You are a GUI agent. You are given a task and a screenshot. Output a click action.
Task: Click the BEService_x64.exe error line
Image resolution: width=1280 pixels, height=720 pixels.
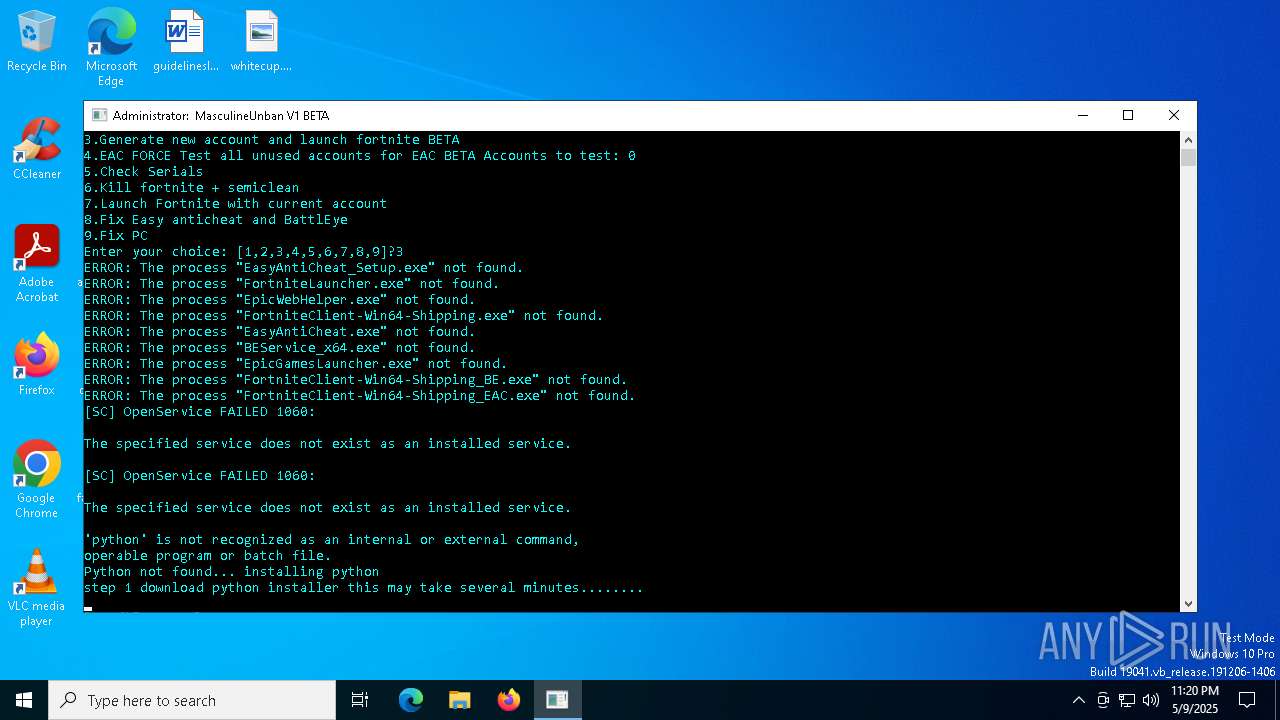[280, 348]
